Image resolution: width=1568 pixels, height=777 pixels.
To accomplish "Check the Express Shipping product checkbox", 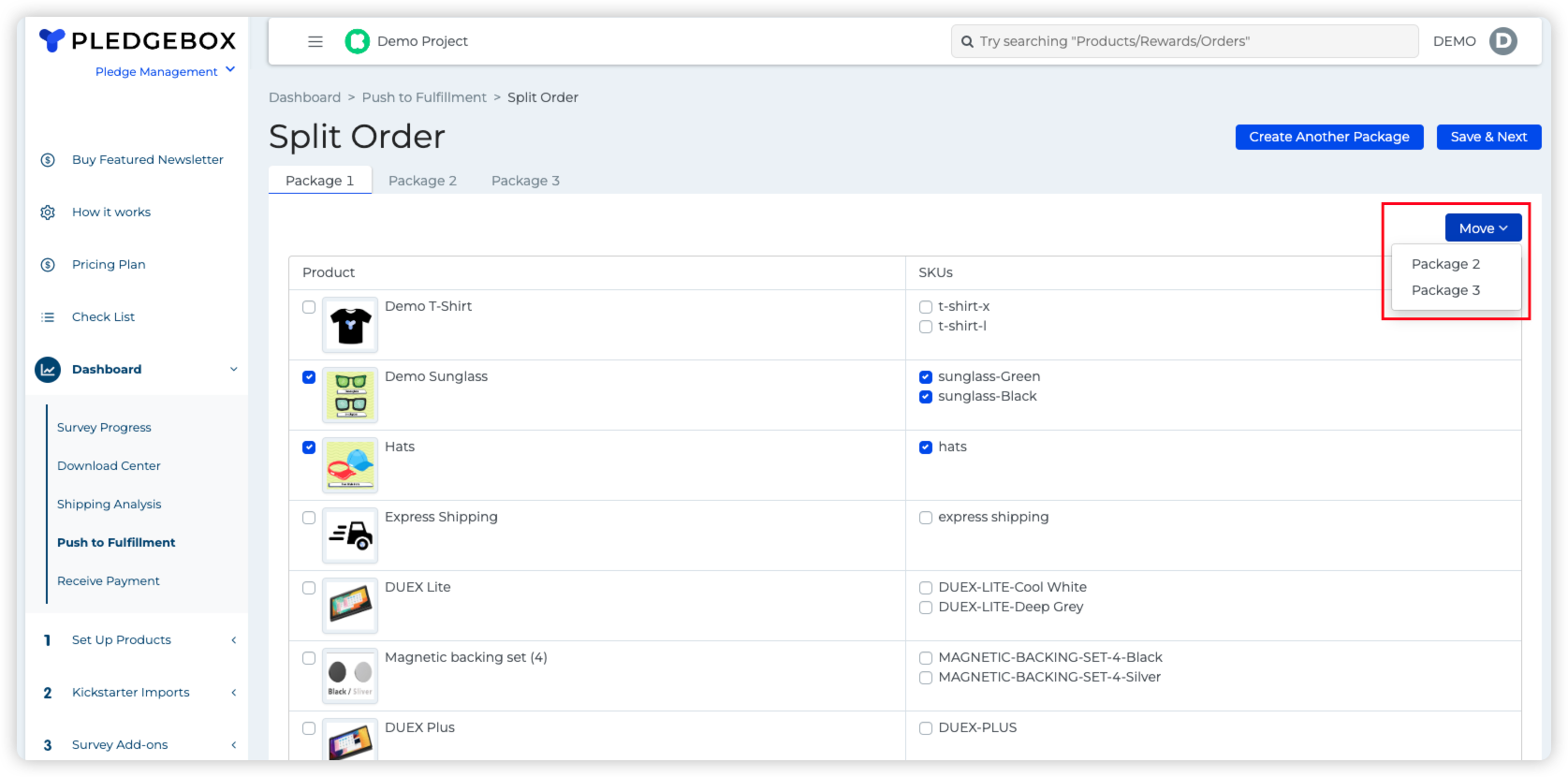I will [309, 518].
